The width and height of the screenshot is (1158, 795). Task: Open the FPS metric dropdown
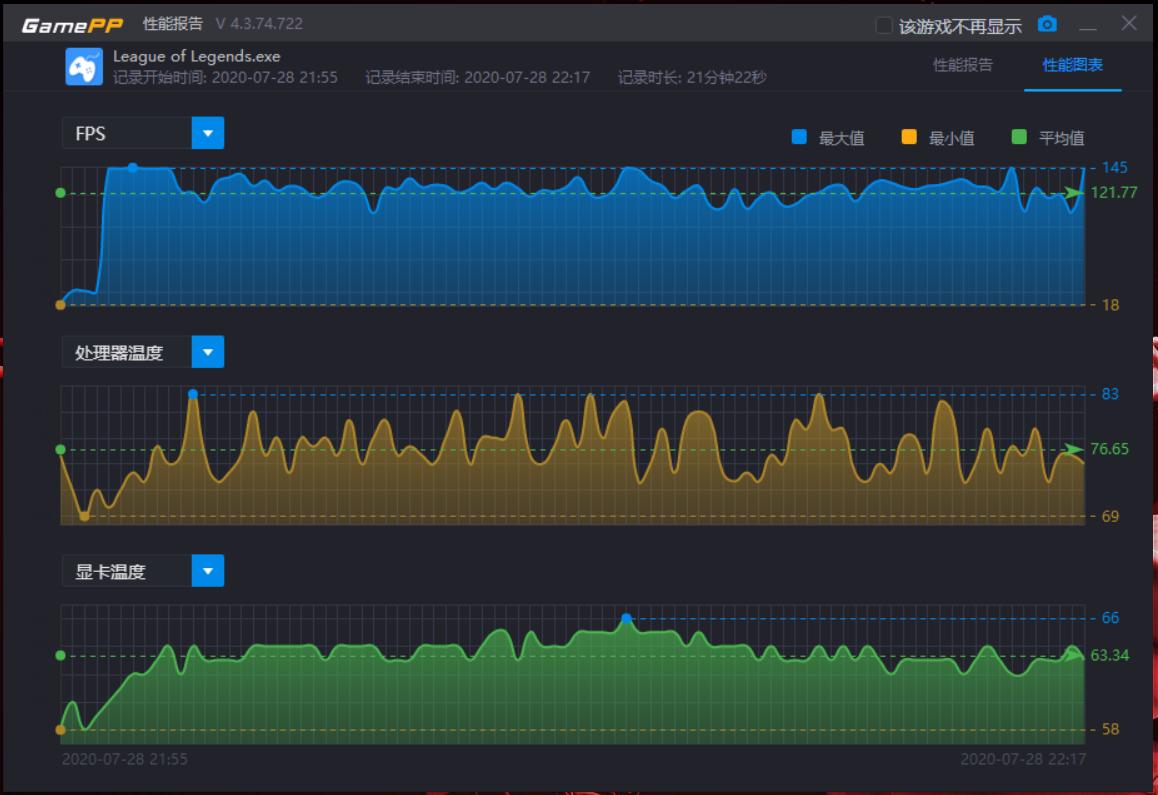click(x=208, y=133)
